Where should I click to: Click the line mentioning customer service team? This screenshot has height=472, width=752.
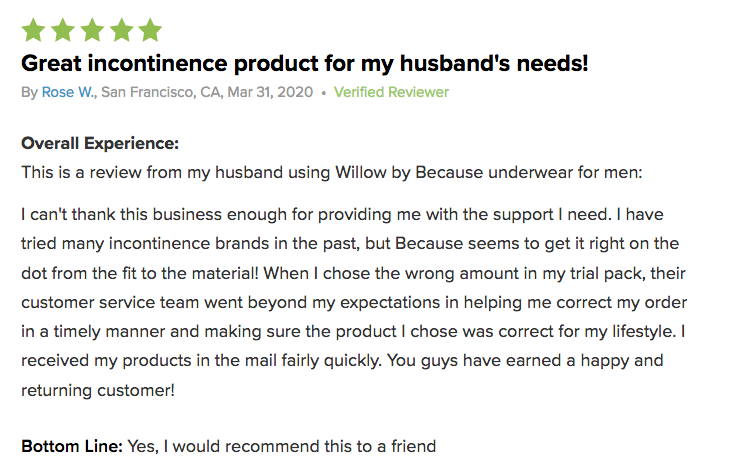[354, 303]
